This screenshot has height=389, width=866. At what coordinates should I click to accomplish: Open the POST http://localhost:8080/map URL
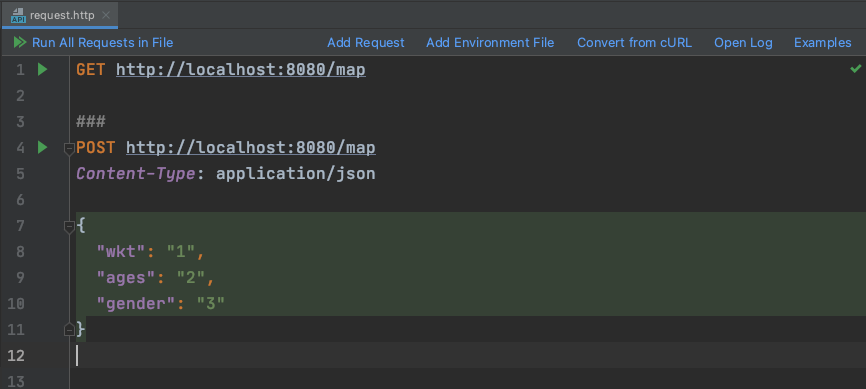coord(251,148)
